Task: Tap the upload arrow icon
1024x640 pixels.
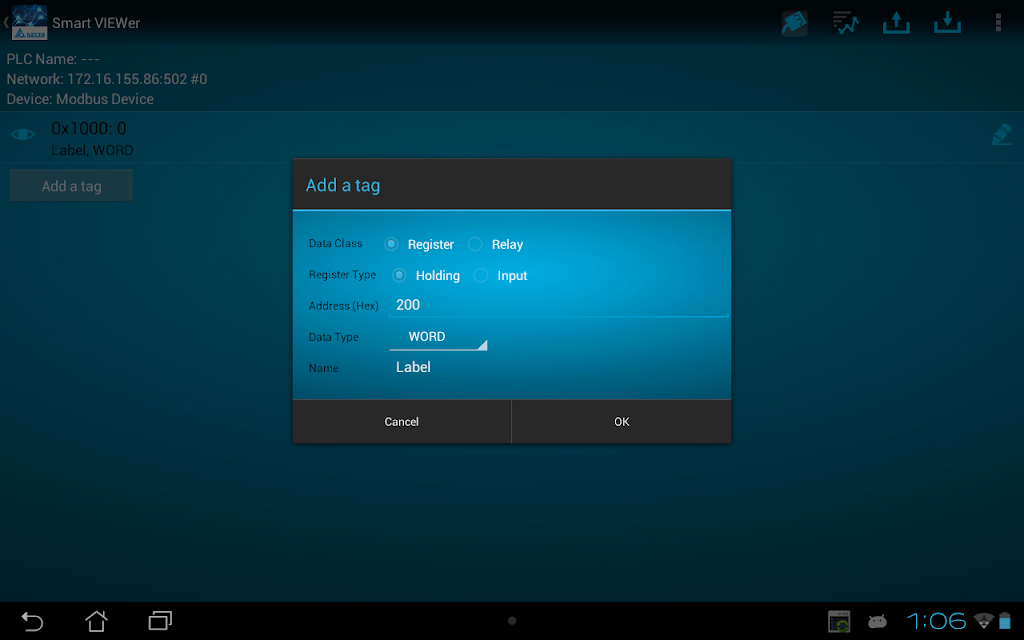Action: pyautogui.click(x=896, y=23)
